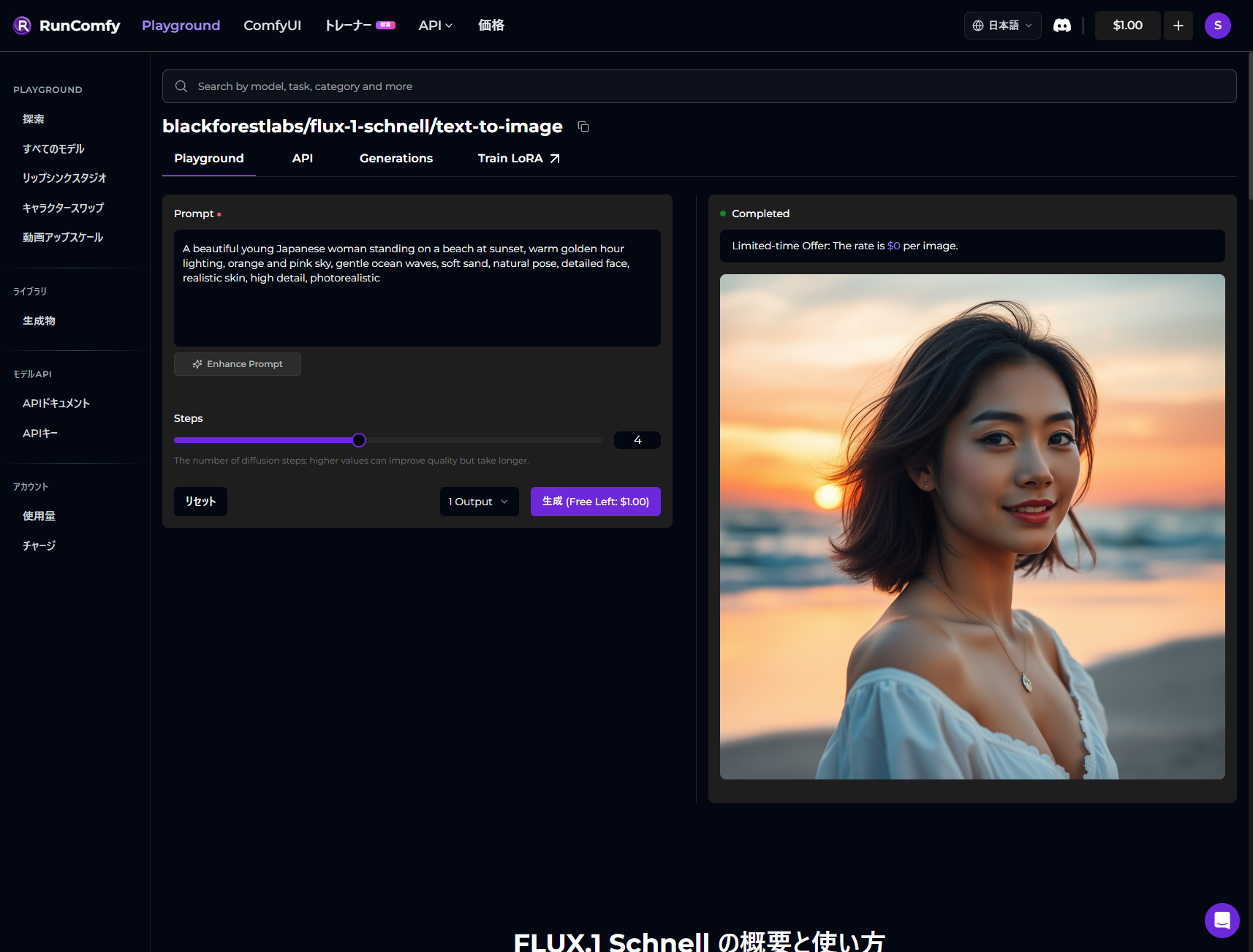Click the search magnifier icon

click(x=181, y=86)
